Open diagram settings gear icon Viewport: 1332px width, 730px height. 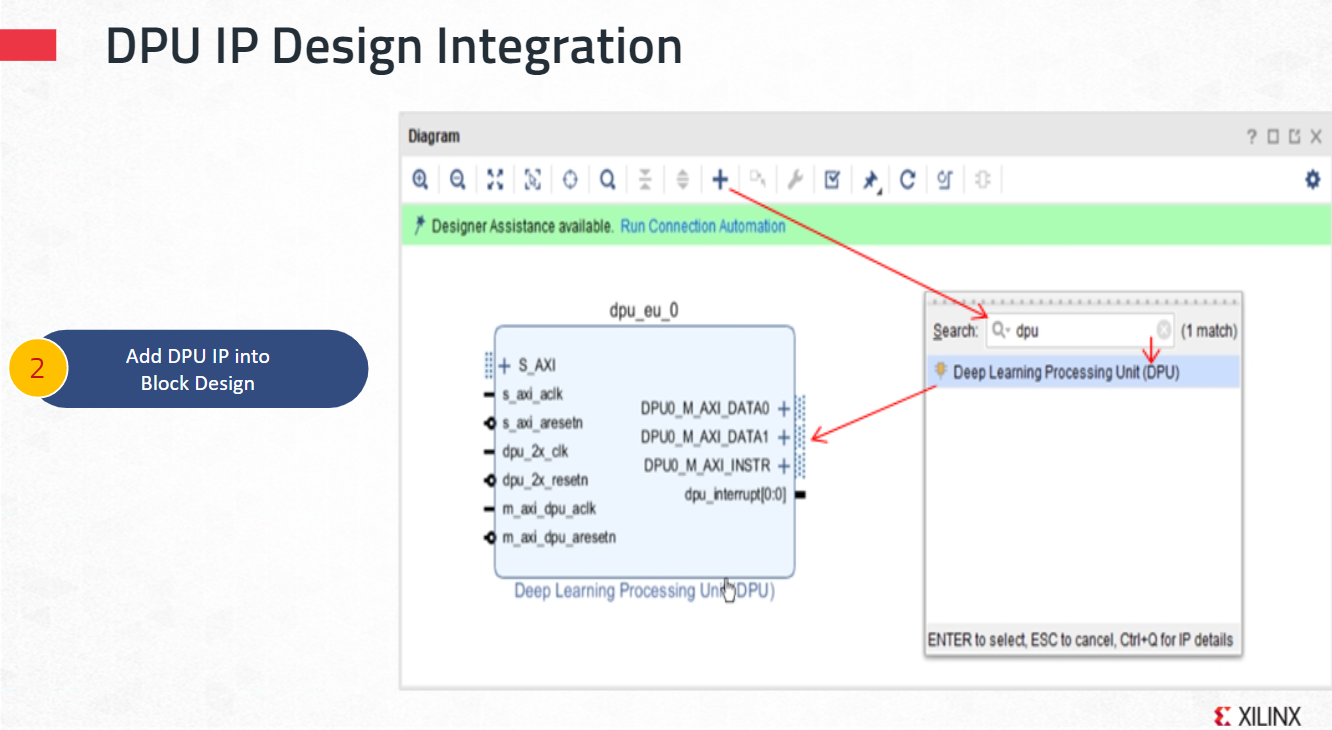(1312, 180)
